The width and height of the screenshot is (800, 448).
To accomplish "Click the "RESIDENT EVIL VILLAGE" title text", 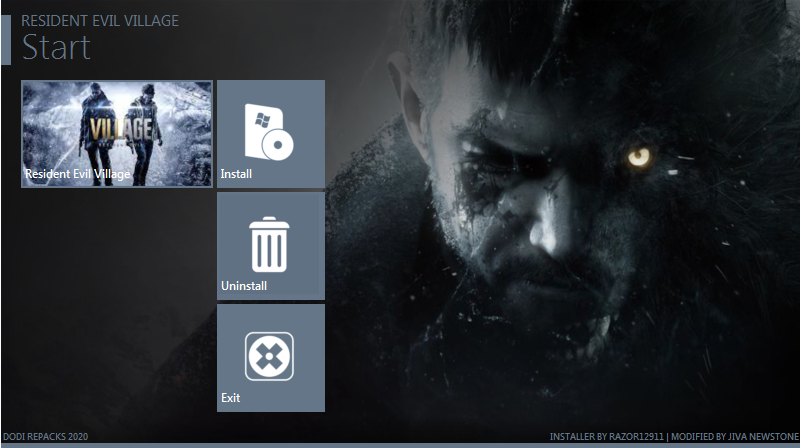I will 100,21.
